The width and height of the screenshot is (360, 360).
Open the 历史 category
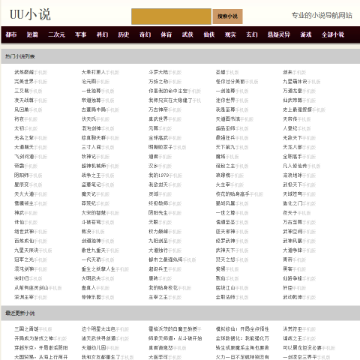(x=123, y=35)
